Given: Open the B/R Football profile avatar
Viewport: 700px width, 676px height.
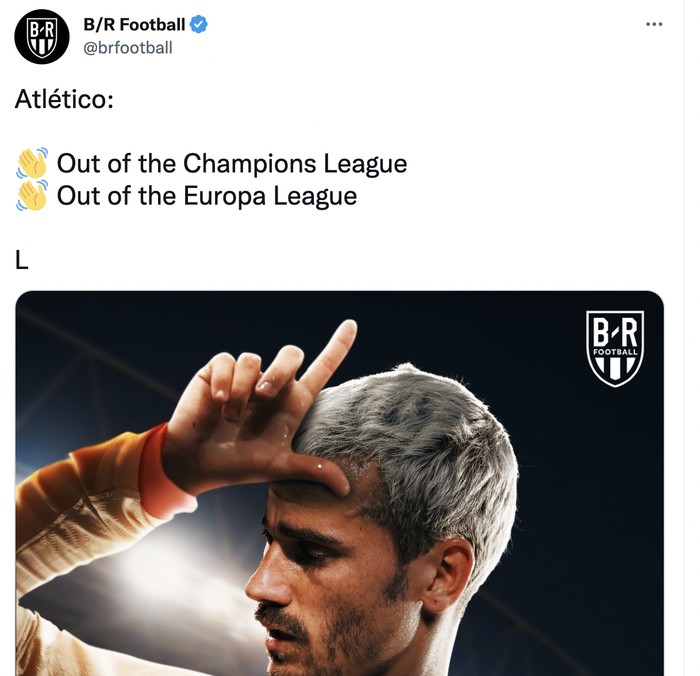Looking at the screenshot, I should [x=42, y=37].
